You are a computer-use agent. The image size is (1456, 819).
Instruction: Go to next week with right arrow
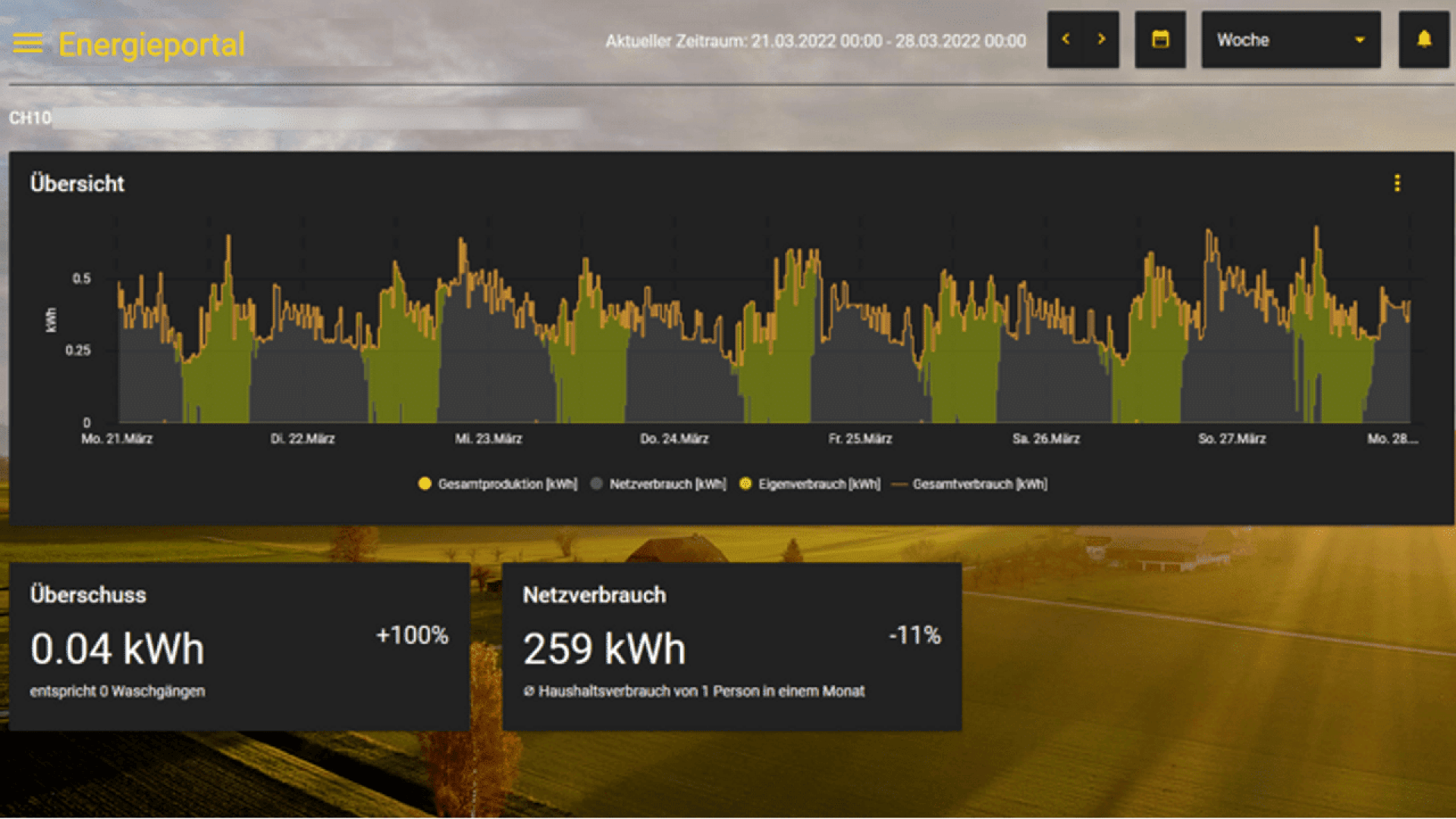click(x=1101, y=39)
